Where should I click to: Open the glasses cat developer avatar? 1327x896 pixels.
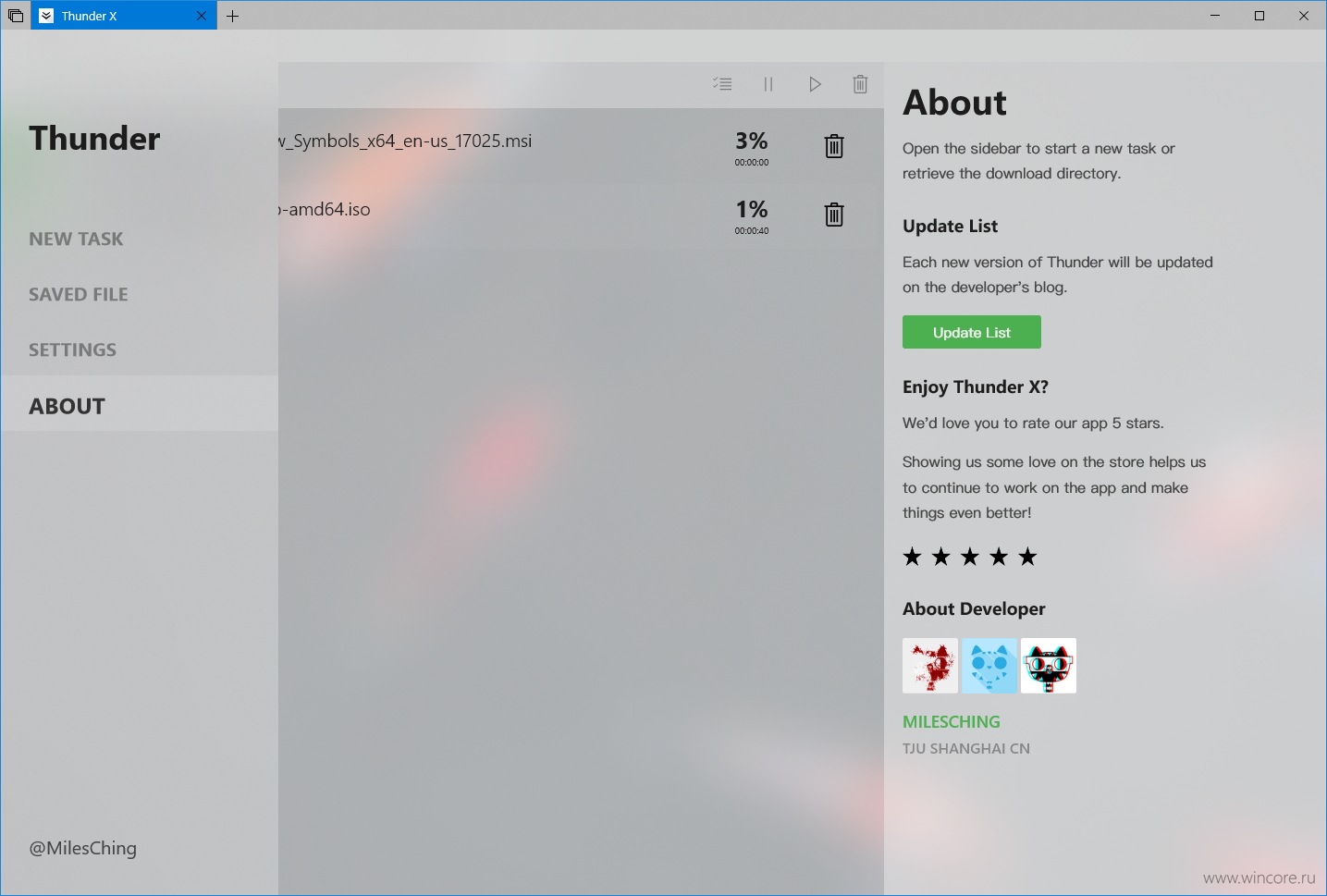[1049, 666]
